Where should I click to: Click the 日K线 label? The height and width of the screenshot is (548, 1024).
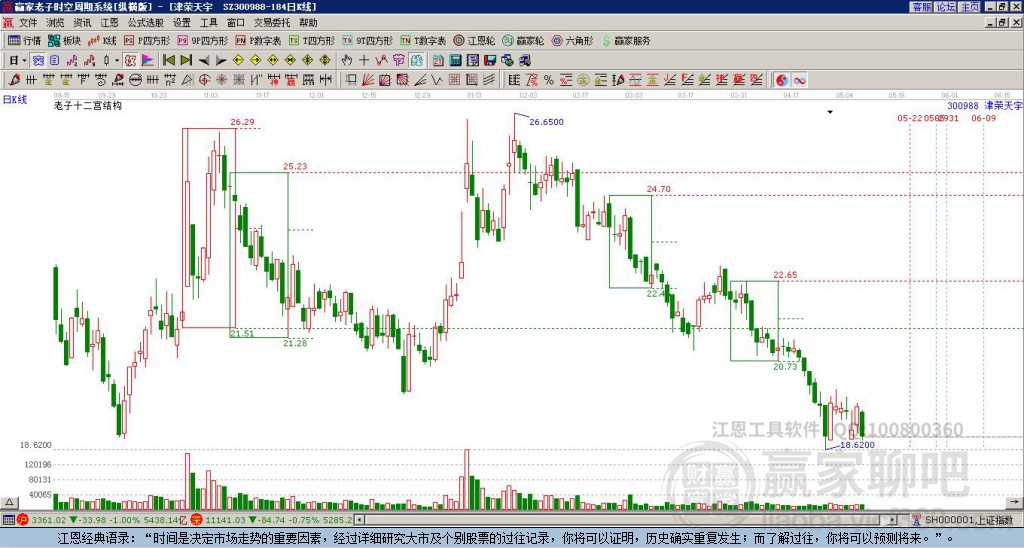pyautogui.click(x=15, y=99)
